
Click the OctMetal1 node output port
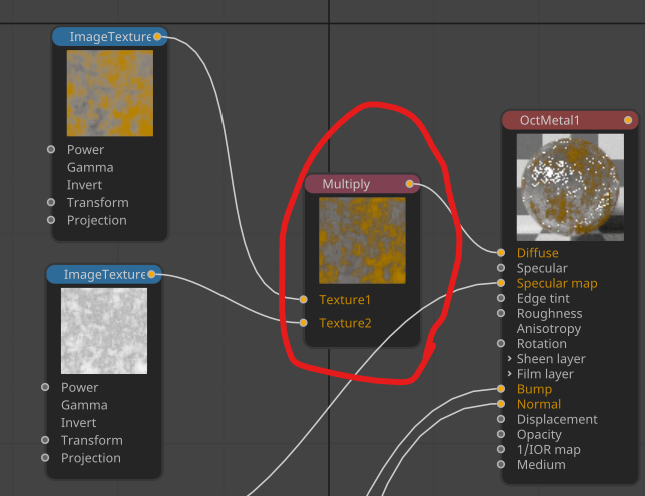point(628,120)
